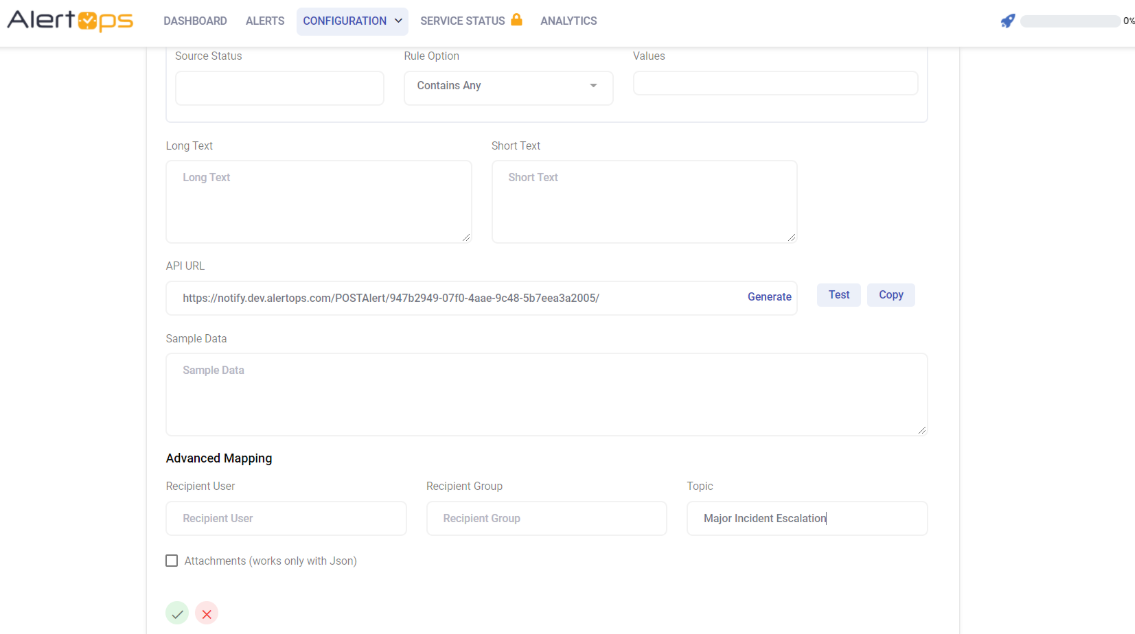This screenshot has width=1135, height=634.
Task: Click the green checkmark save icon
Action: tap(177, 614)
